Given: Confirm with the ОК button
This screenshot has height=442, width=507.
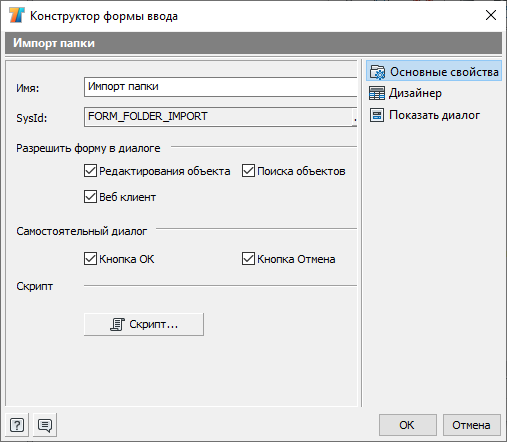Looking at the screenshot, I should click(x=408, y=425).
